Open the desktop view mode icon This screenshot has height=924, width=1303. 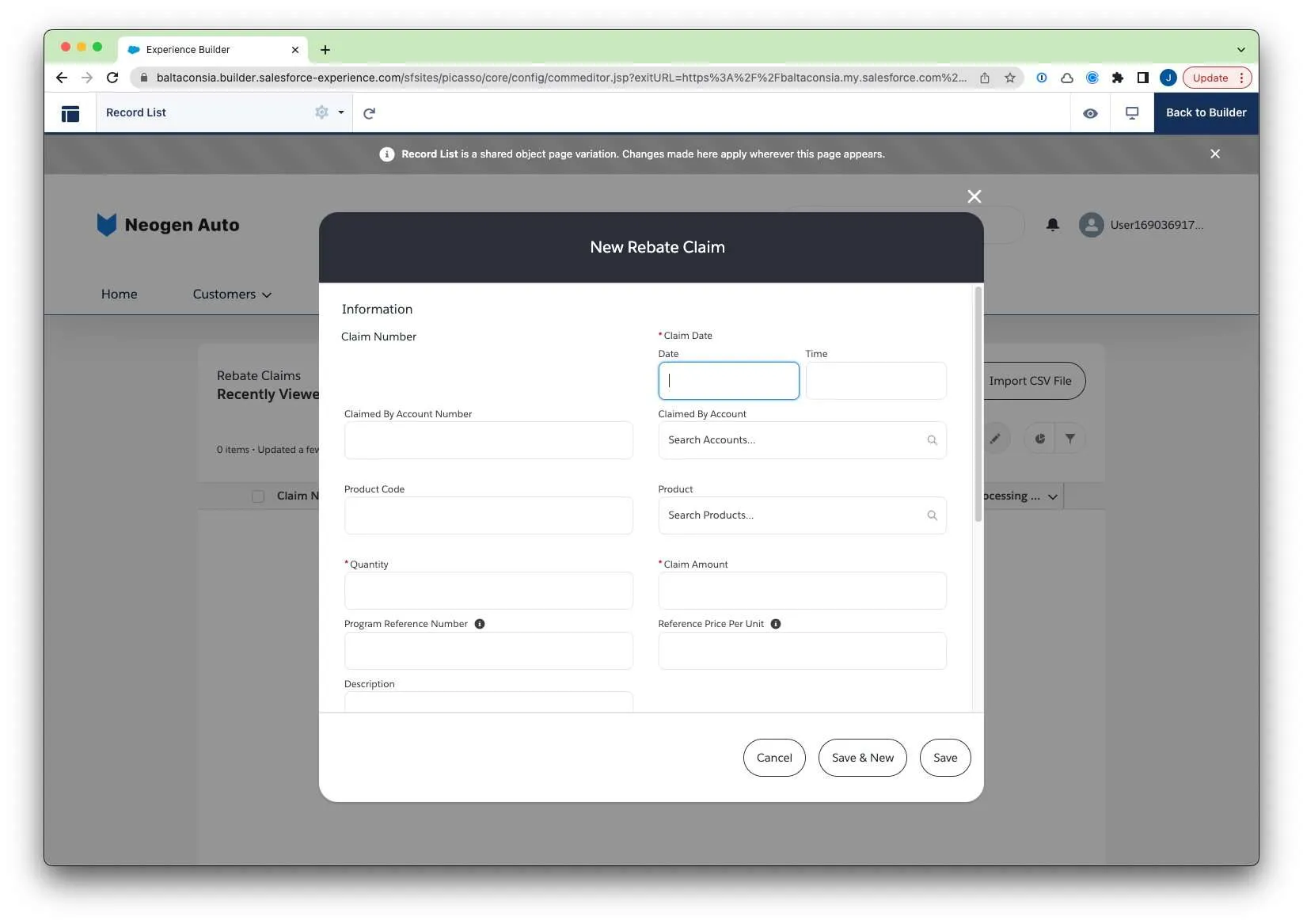pyautogui.click(x=1132, y=113)
